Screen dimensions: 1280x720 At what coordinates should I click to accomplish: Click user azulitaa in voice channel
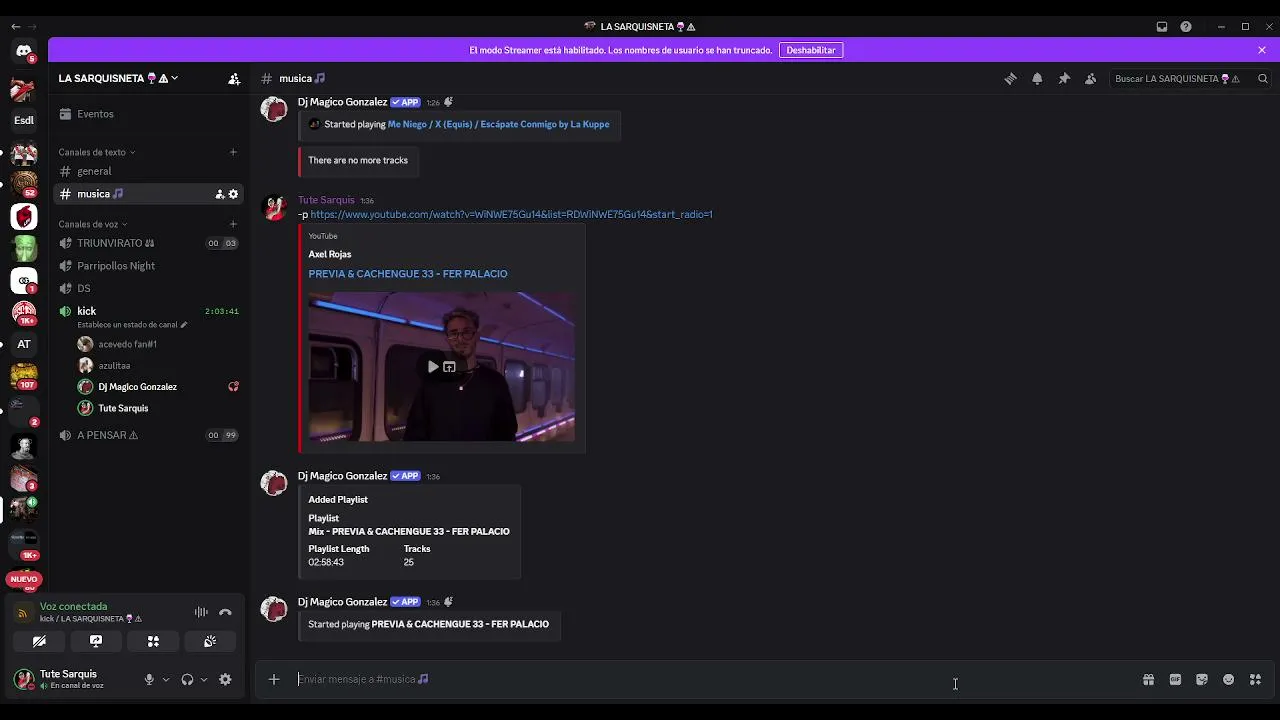[x=114, y=366]
